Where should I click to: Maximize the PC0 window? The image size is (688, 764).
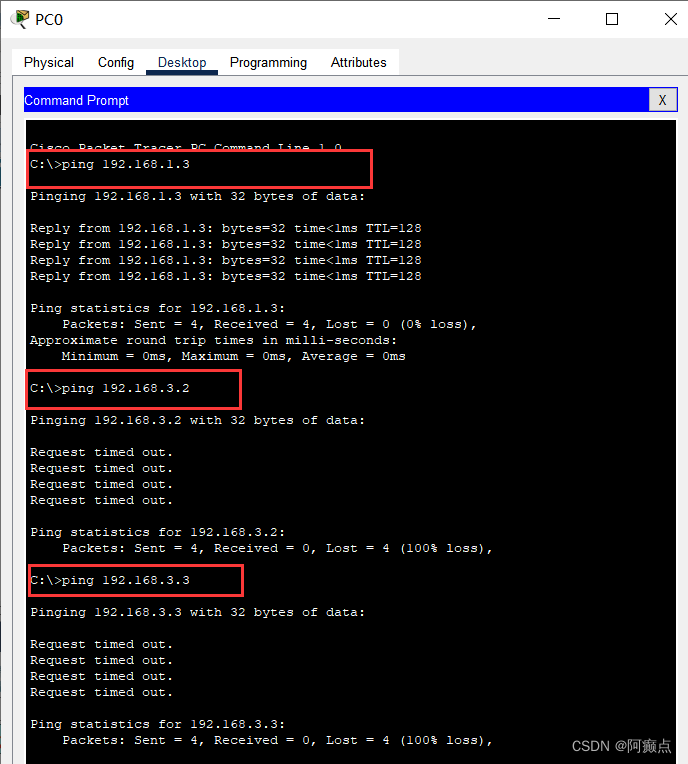[x=612, y=19]
